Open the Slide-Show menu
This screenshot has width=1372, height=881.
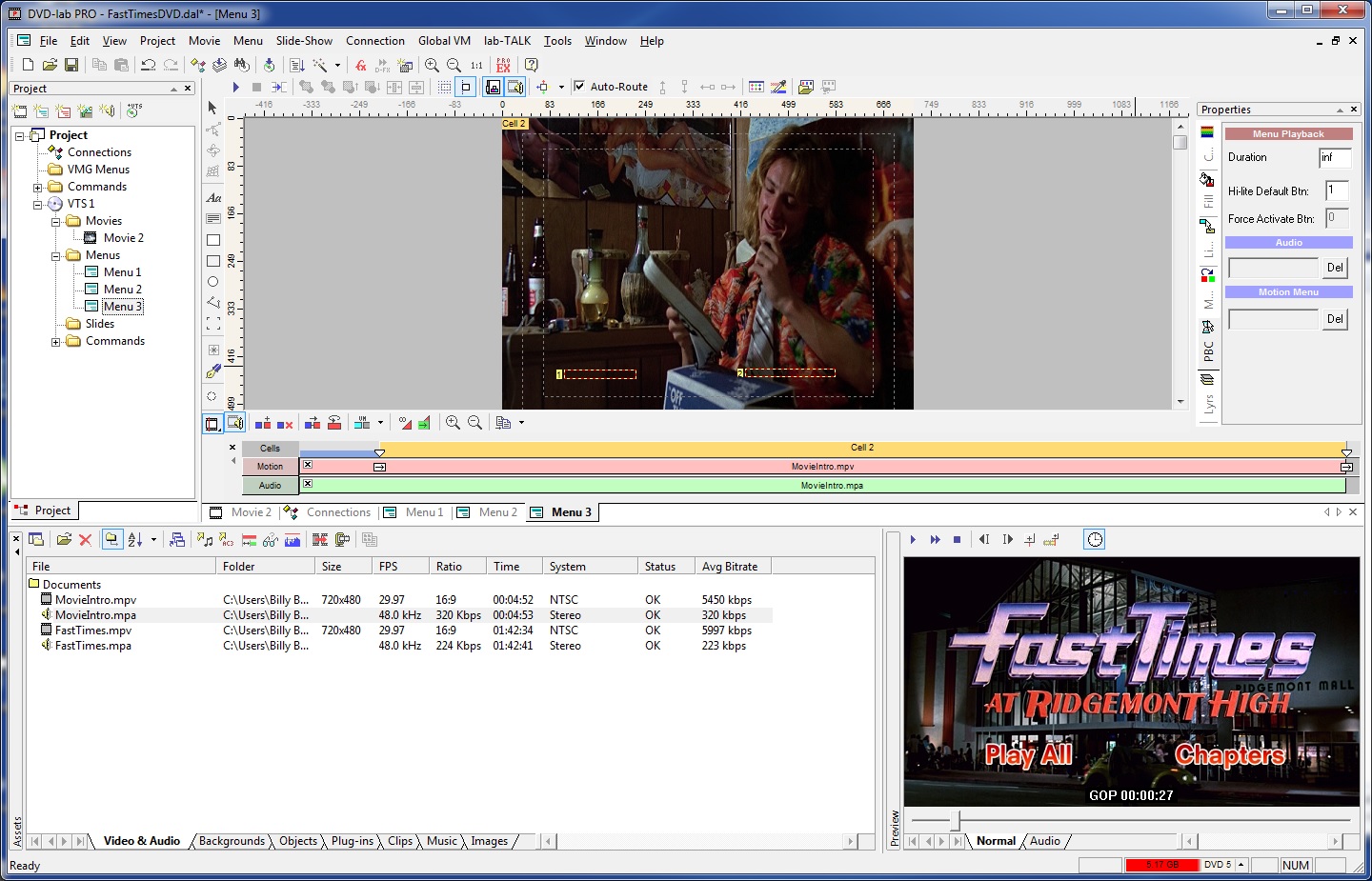click(x=304, y=41)
